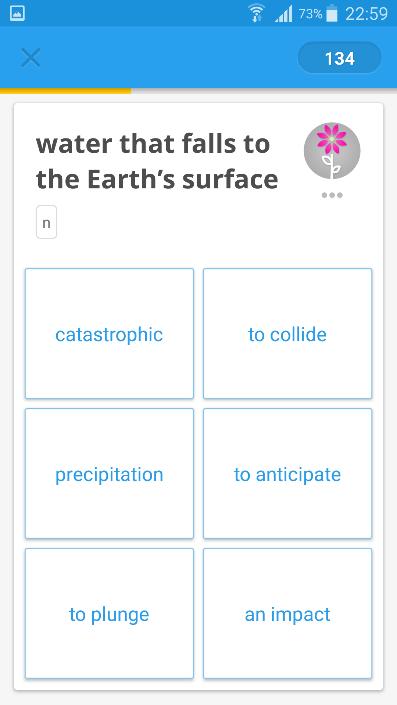Tap the signal strength icon

(x=283, y=14)
